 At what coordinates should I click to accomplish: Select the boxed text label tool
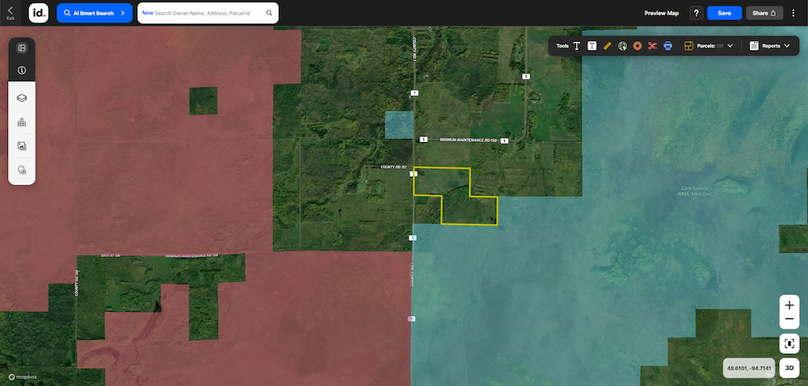[x=592, y=46]
